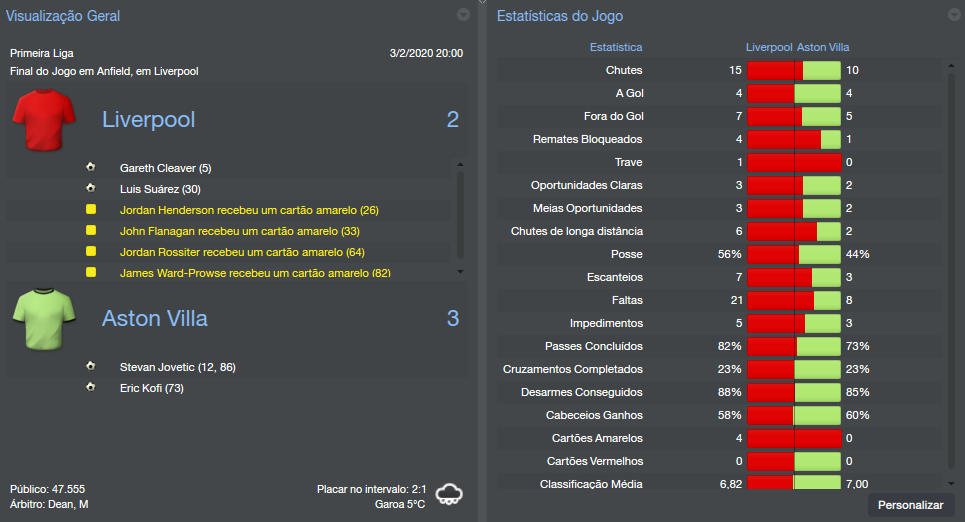Select Jordan Rossiter yellow card event
Screen dimensions: 965x522
pyautogui.click(x=242, y=252)
